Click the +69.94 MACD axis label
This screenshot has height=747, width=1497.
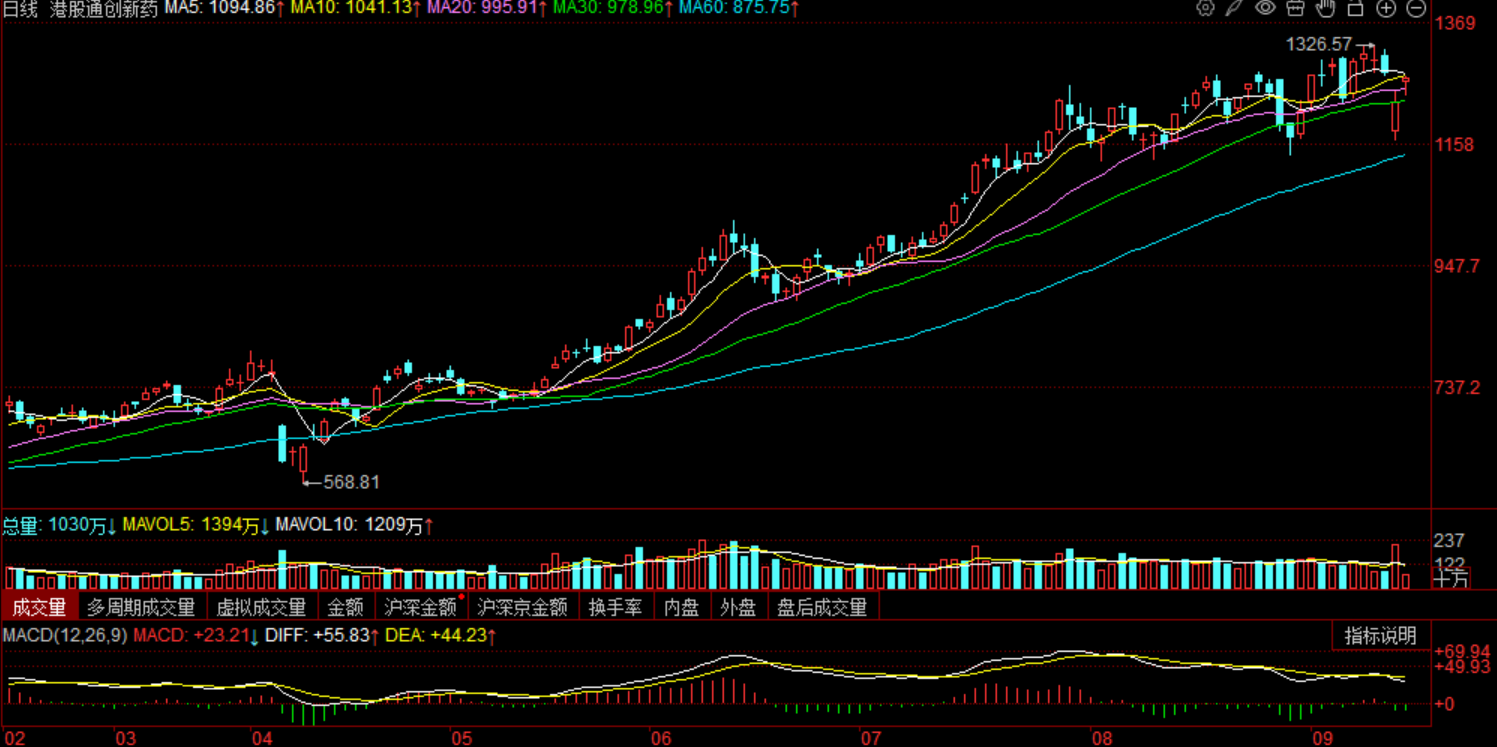[1462, 652]
